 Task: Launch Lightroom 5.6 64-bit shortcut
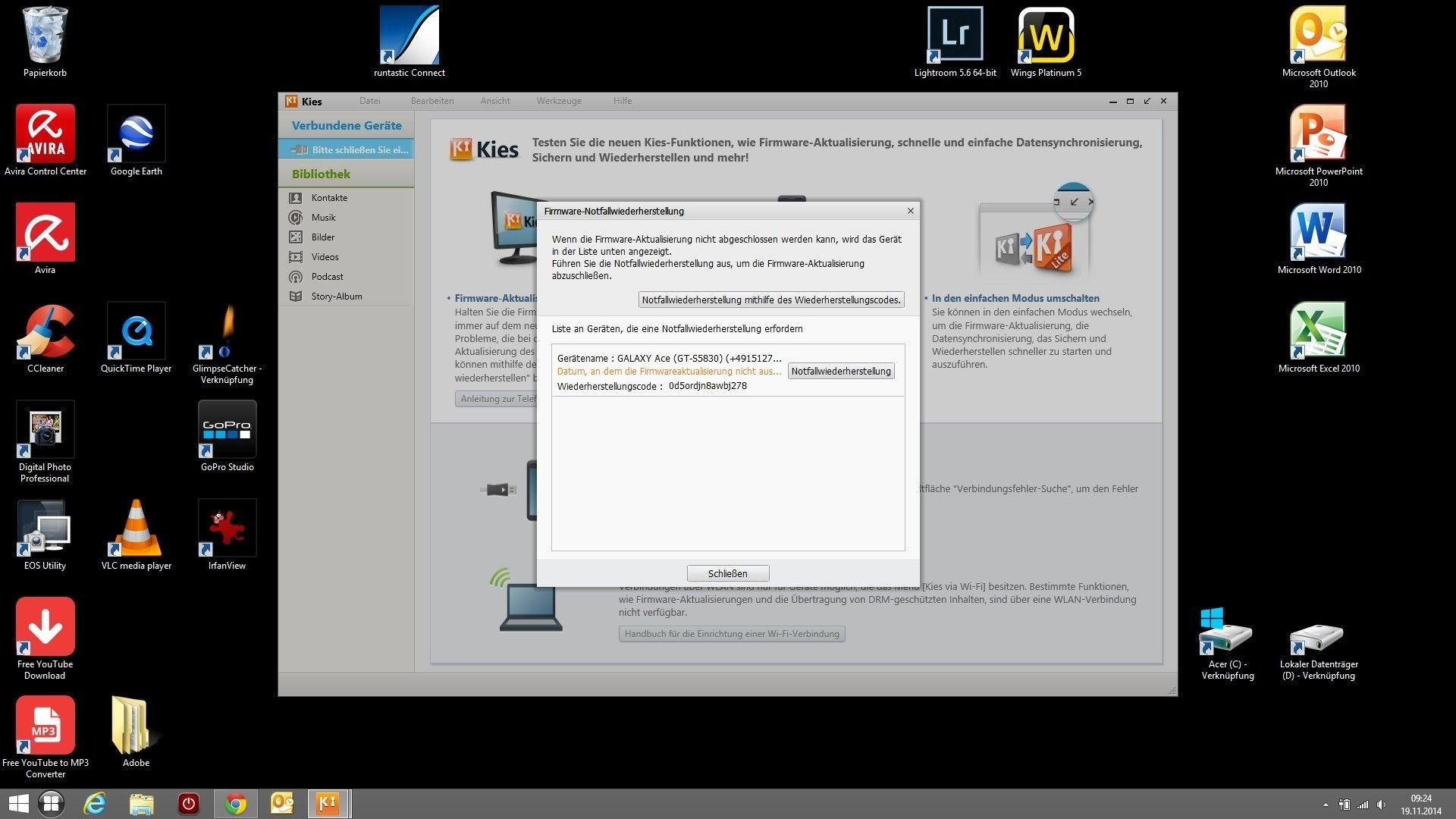click(955, 42)
